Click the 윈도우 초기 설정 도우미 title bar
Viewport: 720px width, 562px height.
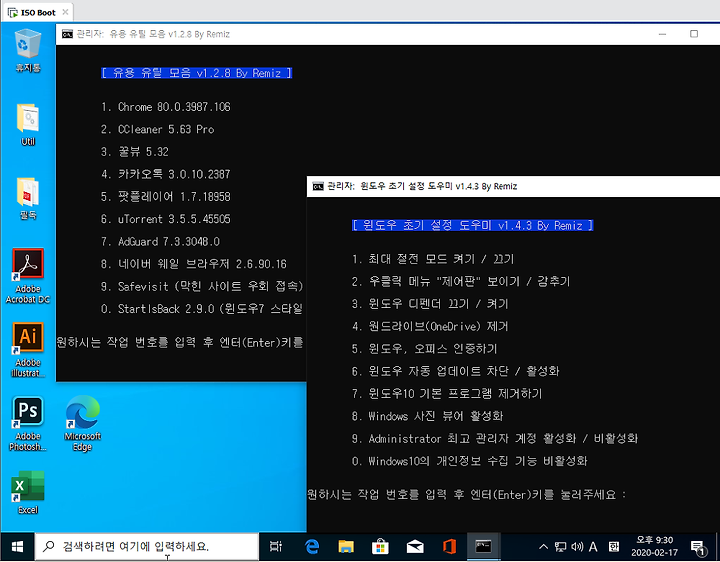coord(513,186)
